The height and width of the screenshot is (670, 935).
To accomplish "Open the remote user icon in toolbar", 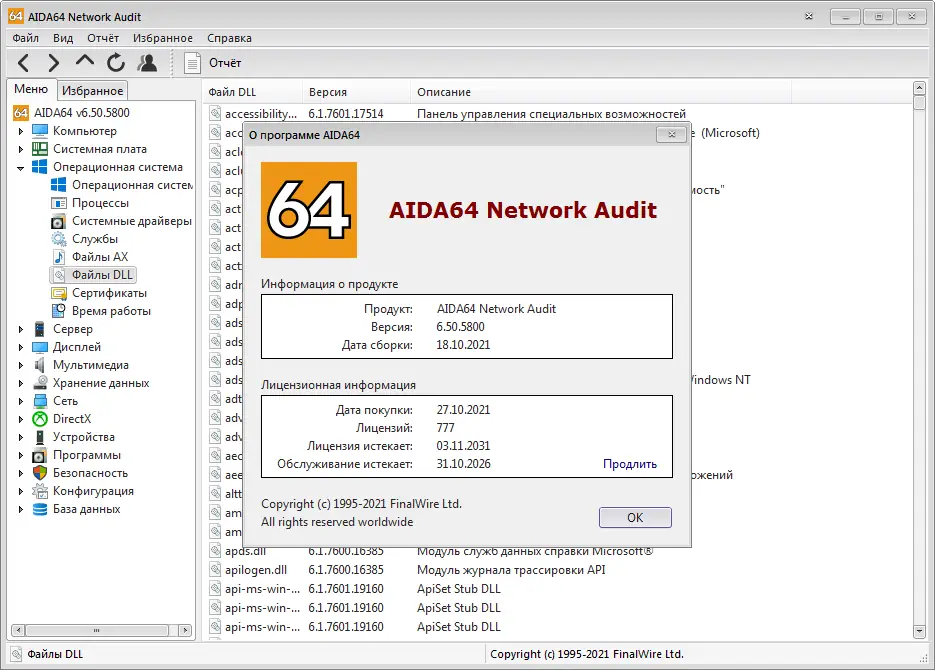I will point(147,63).
